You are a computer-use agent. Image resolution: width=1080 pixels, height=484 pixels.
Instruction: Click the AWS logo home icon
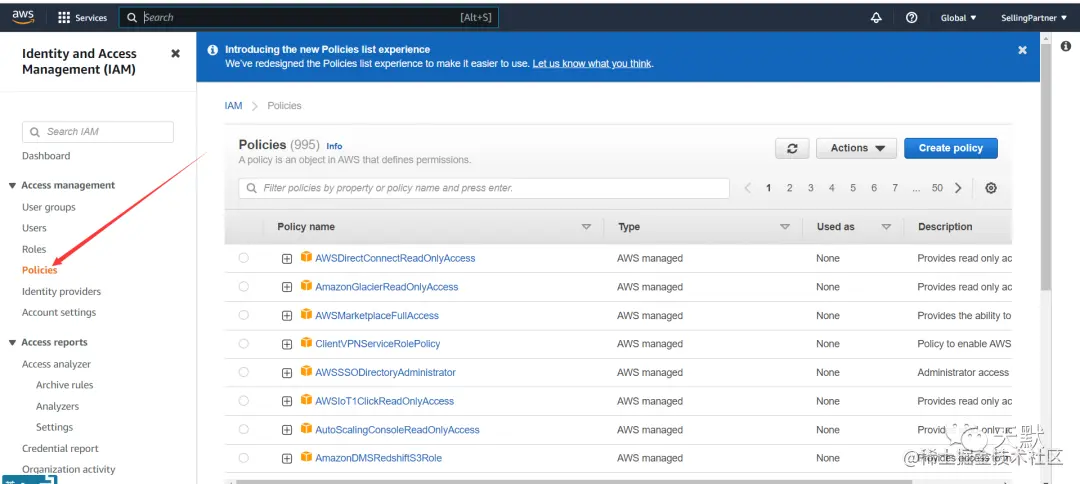point(23,17)
